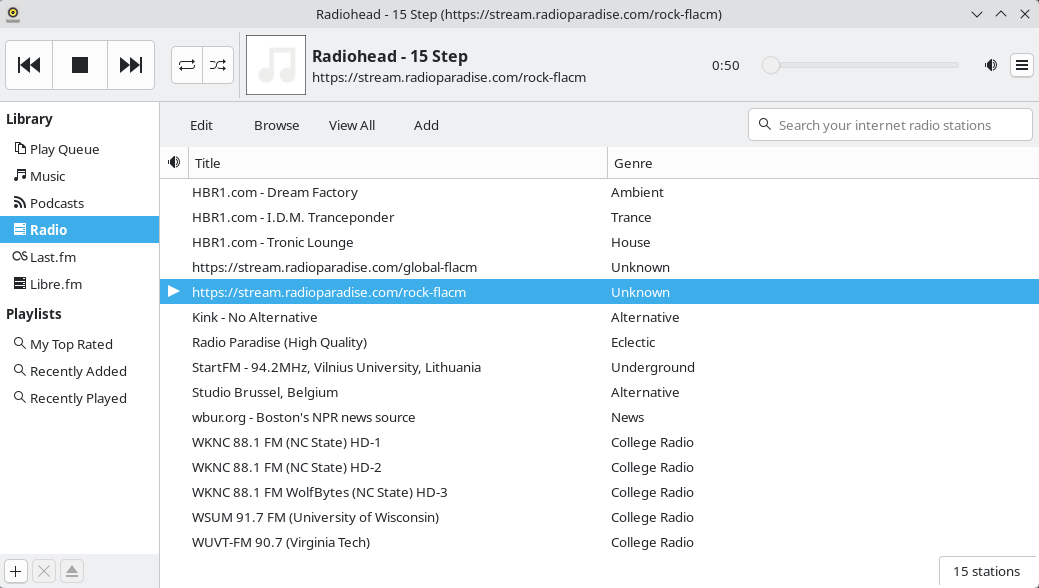
Task: Toggle shuffle mode
Action: pos(218,65)
